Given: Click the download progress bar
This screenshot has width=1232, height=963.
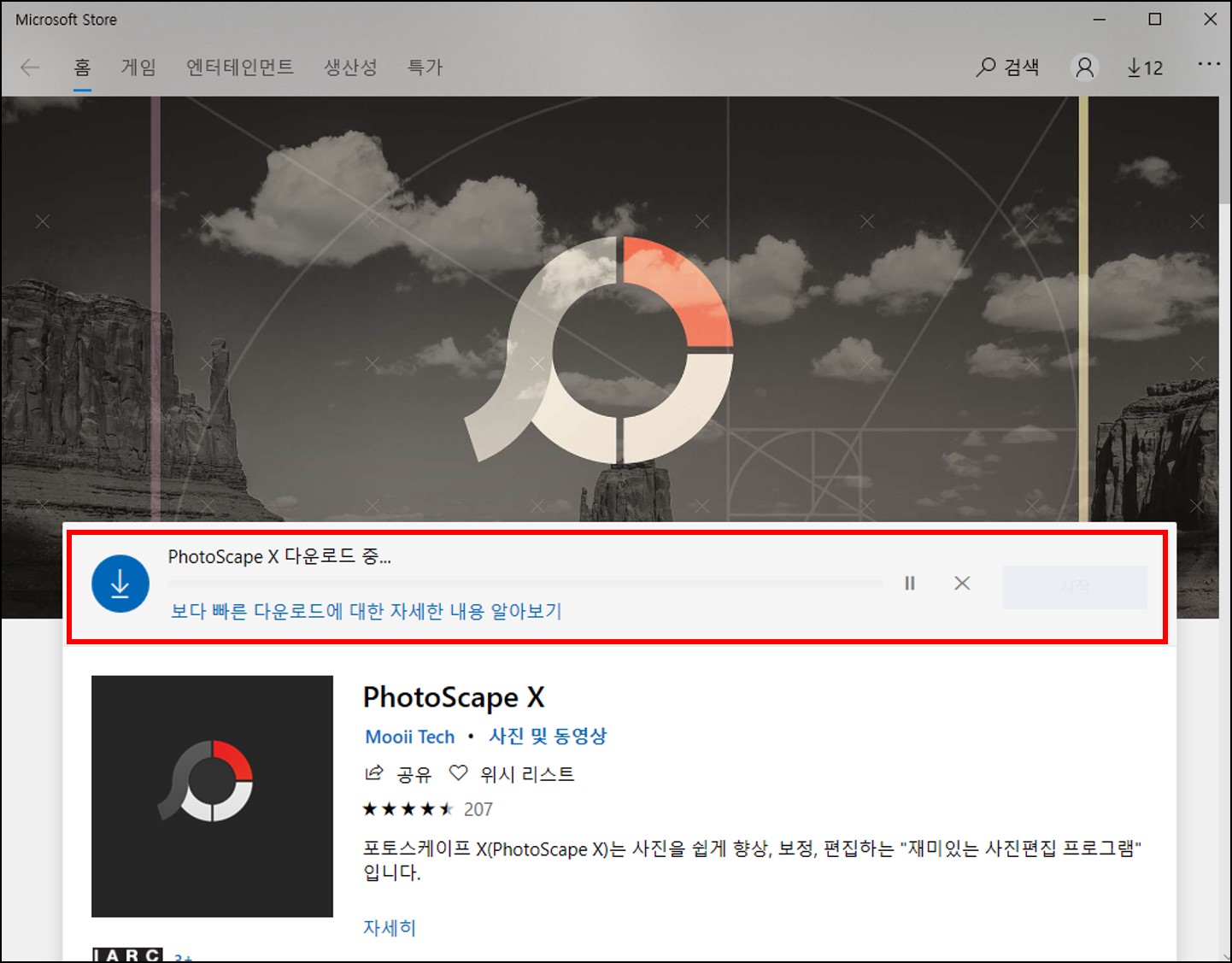Looking at the screenshot, I should 525,584.
